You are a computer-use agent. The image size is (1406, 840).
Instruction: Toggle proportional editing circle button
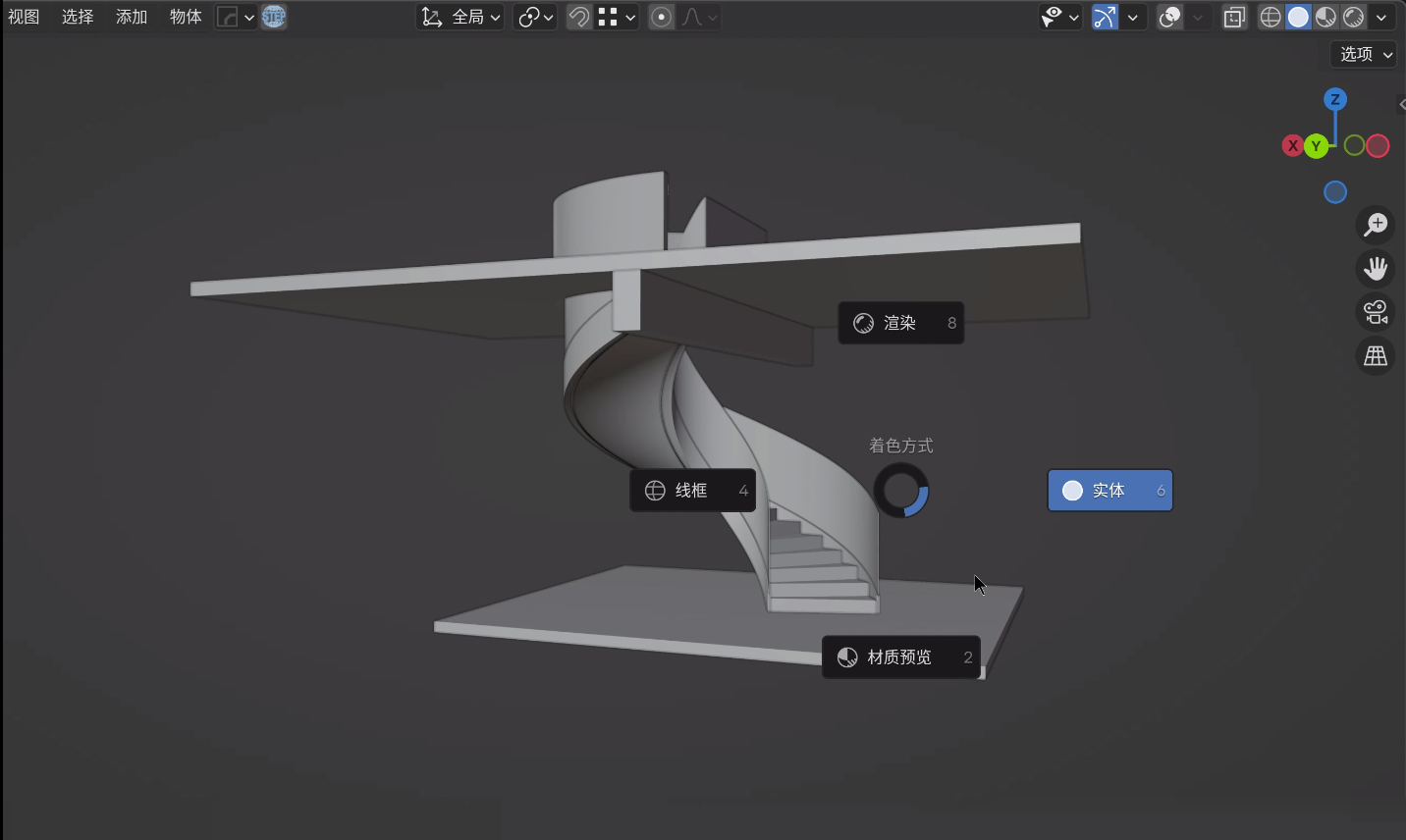pyautogui.click(x=662, y=17)
